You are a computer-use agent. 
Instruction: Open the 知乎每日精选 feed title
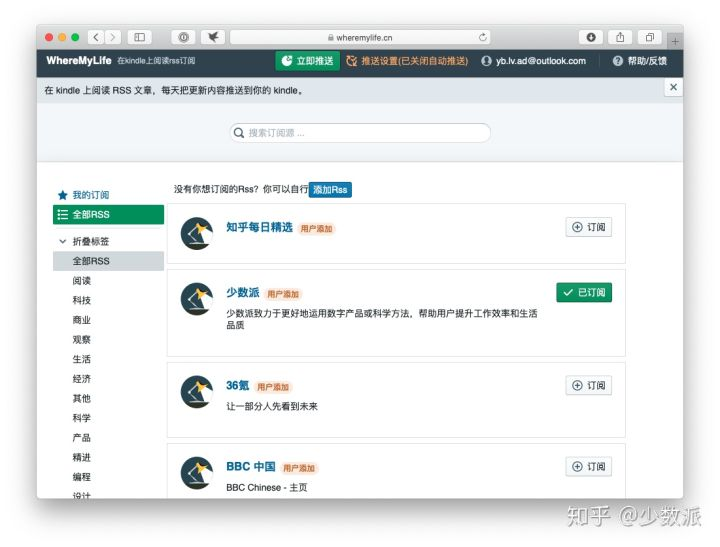pyautogui.click(x=259, y=227)
